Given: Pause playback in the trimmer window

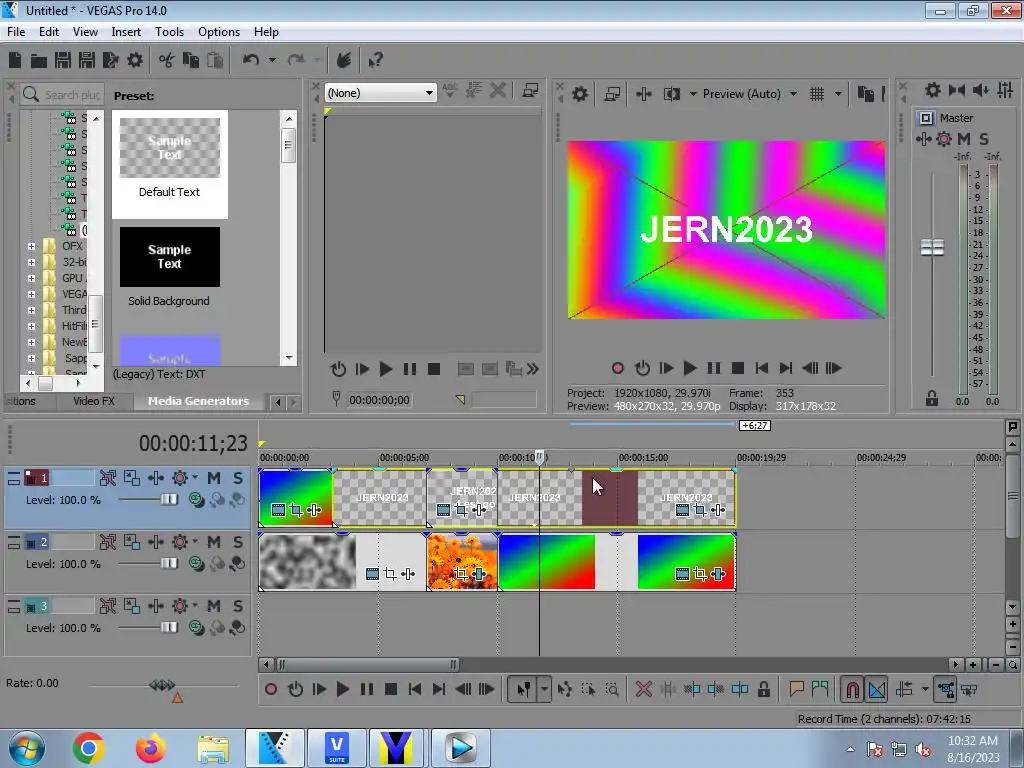Looking at the screenshot, I should pos(409,369).
